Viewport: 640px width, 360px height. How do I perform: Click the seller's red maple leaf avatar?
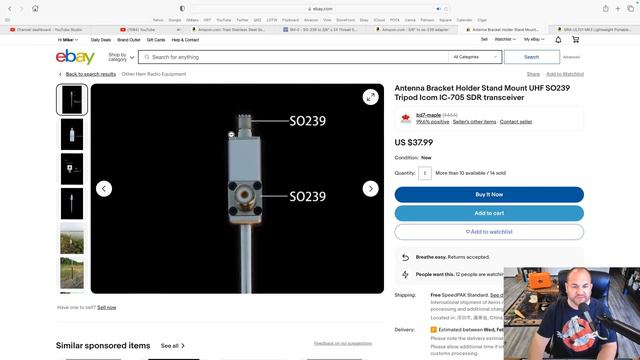pyautogui.click(x=406, y=118)
